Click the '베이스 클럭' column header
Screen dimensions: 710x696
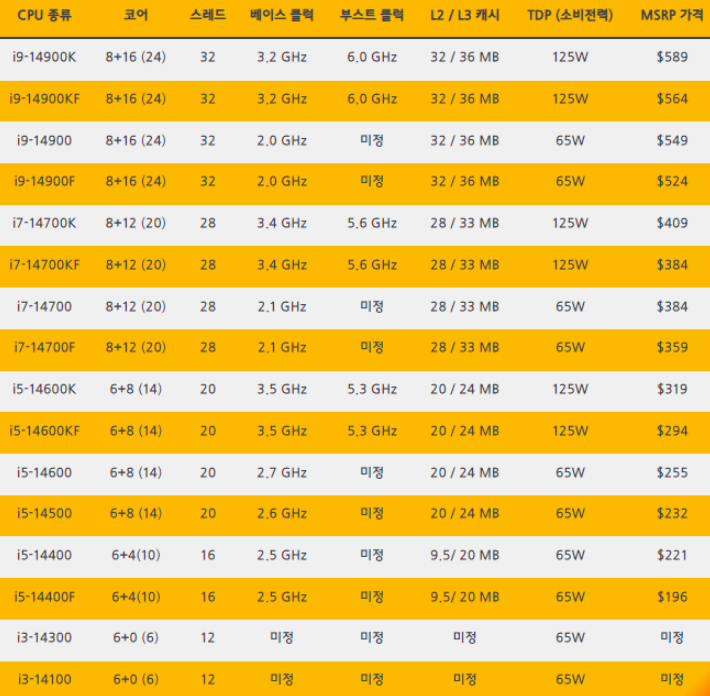pos(282,15)
